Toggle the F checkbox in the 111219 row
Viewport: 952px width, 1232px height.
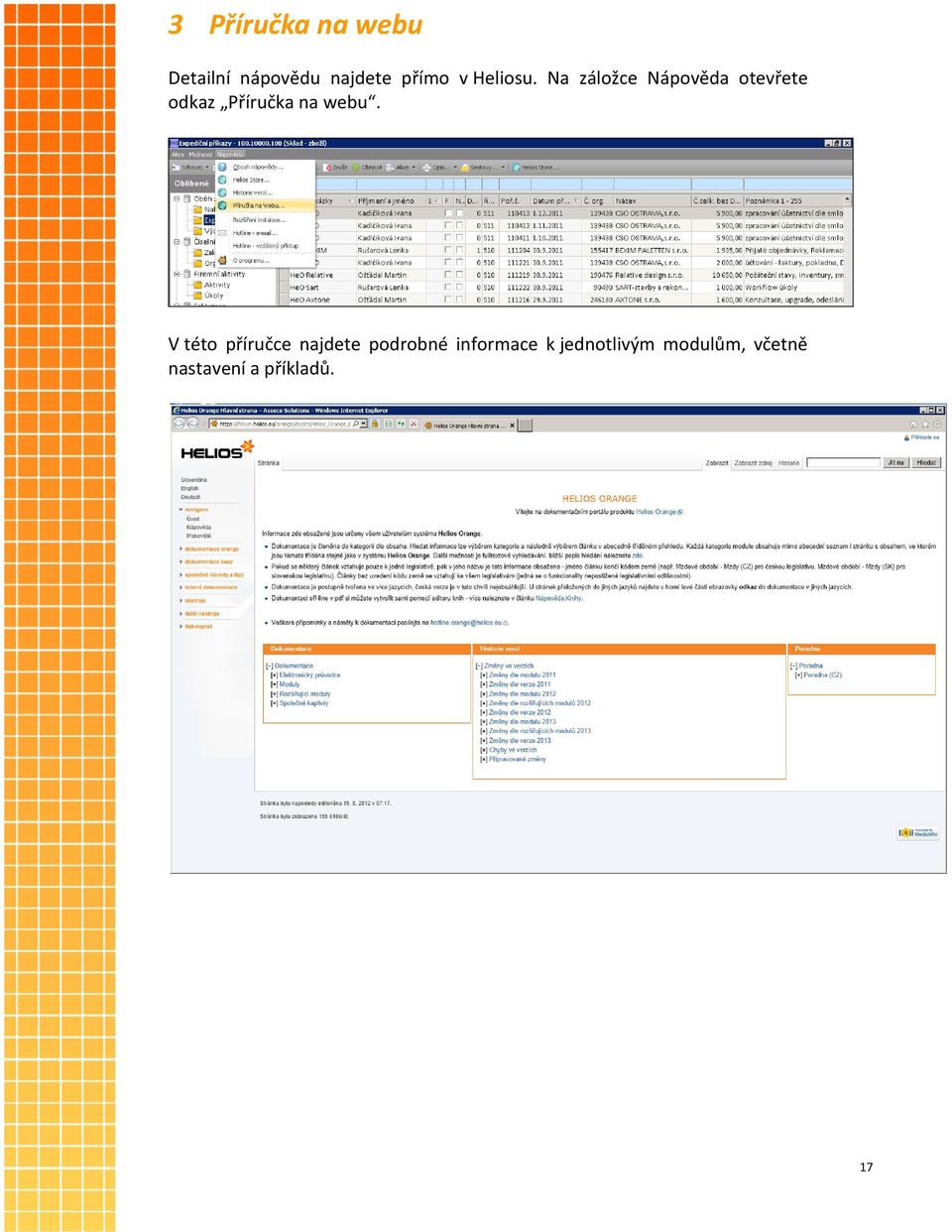tap(448, 275)
